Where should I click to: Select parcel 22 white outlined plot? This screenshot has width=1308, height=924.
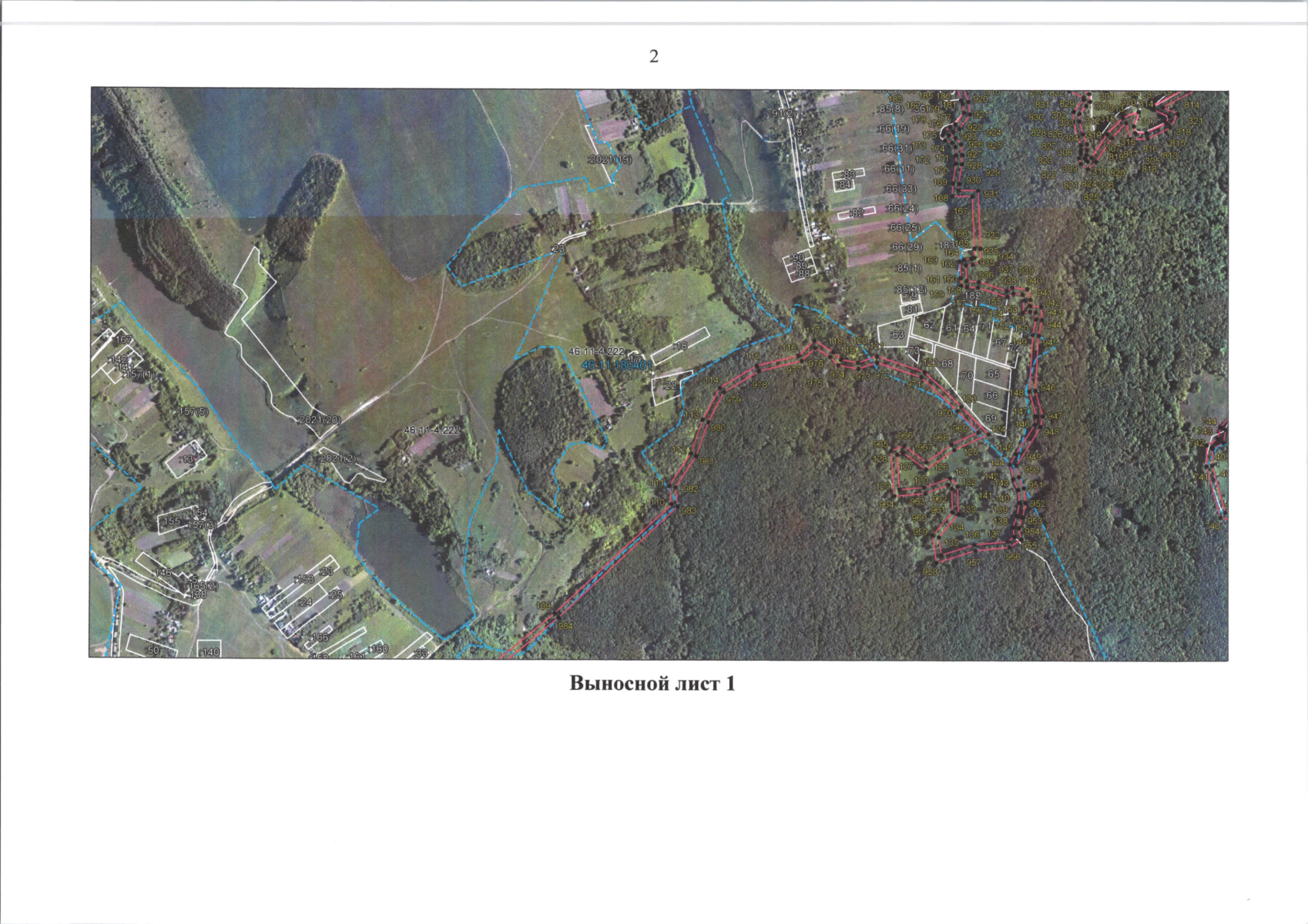[x=671, y=387]
